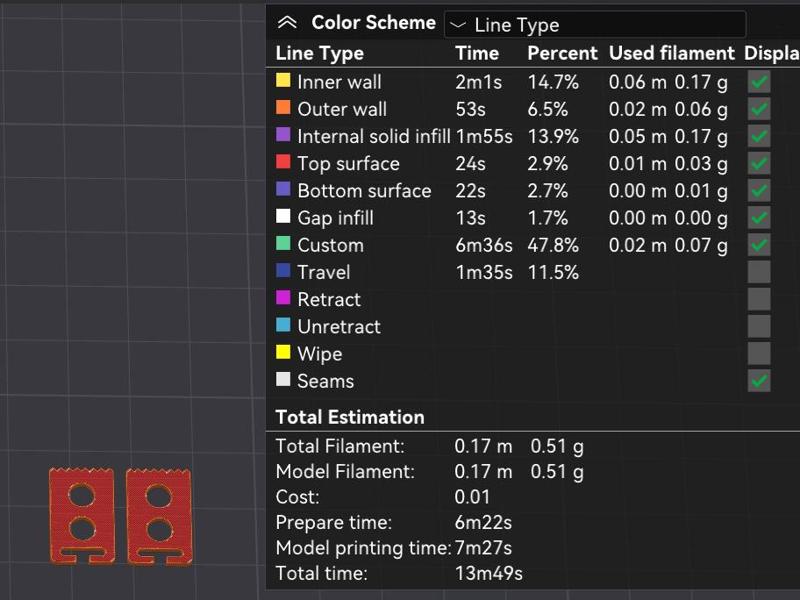Enable Unretract display checkbox
Screen dimensions: 800x600
tap(759, 326)
